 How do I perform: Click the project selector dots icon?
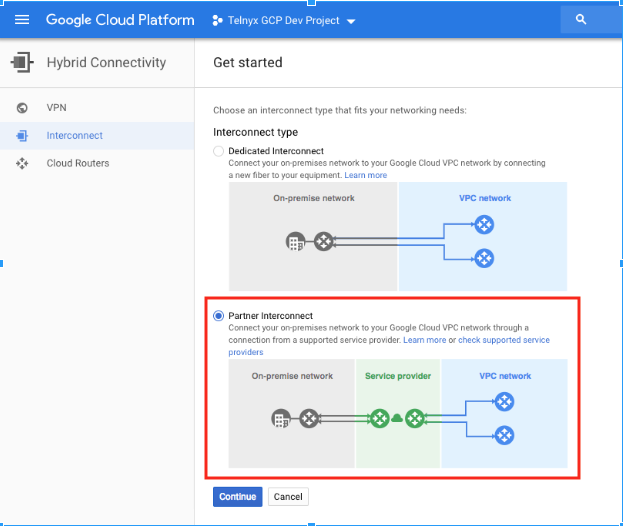click(x=217, y=20)
